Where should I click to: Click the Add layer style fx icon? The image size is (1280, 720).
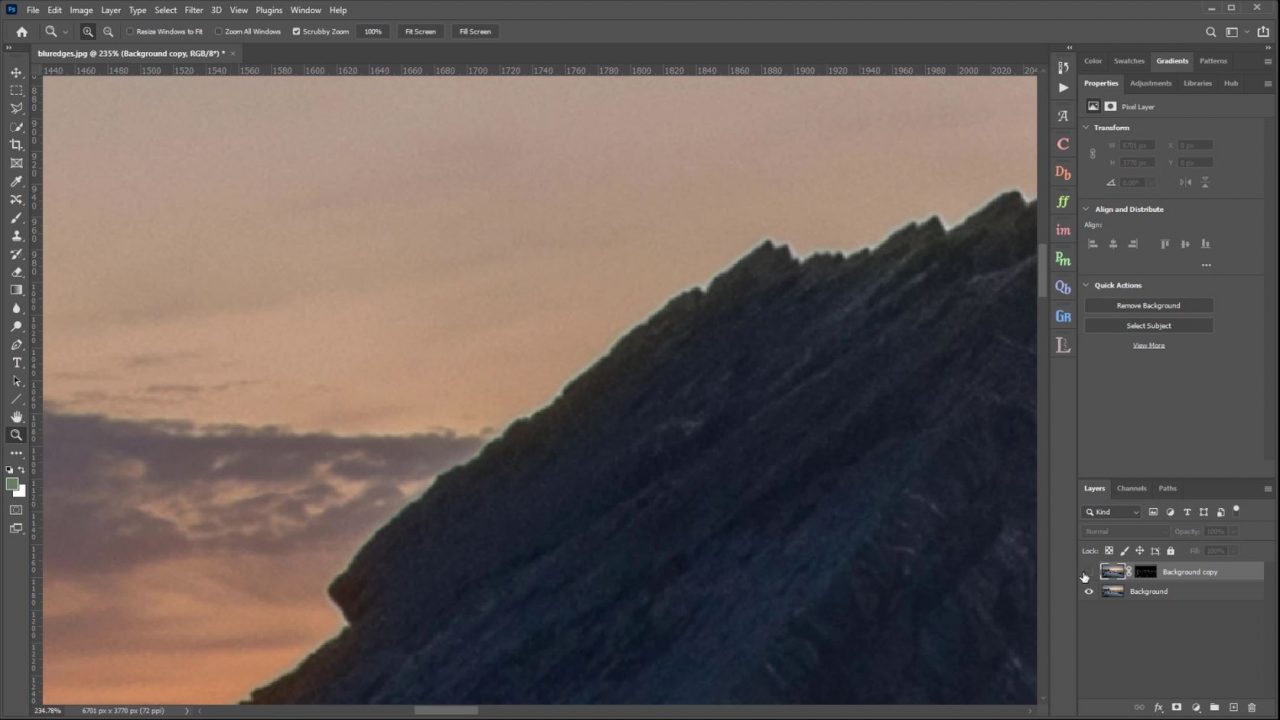[1158, 707]
